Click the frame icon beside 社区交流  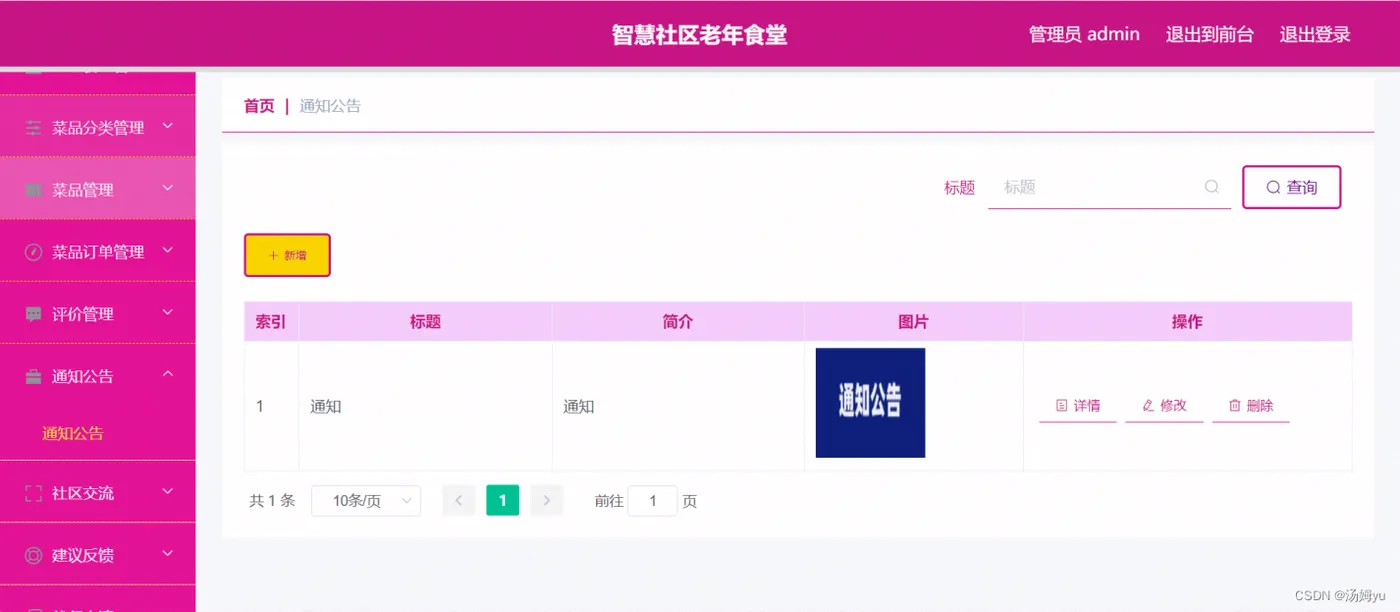click(x=34, y=493)
